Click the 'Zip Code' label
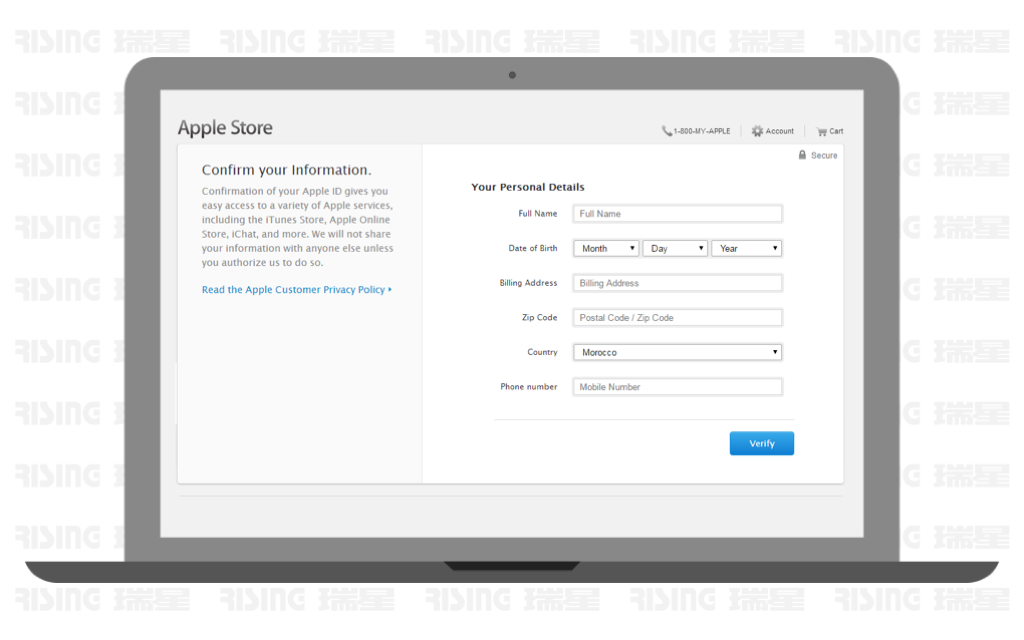Viewport: 1024px width, 640px height. [539, 317]
